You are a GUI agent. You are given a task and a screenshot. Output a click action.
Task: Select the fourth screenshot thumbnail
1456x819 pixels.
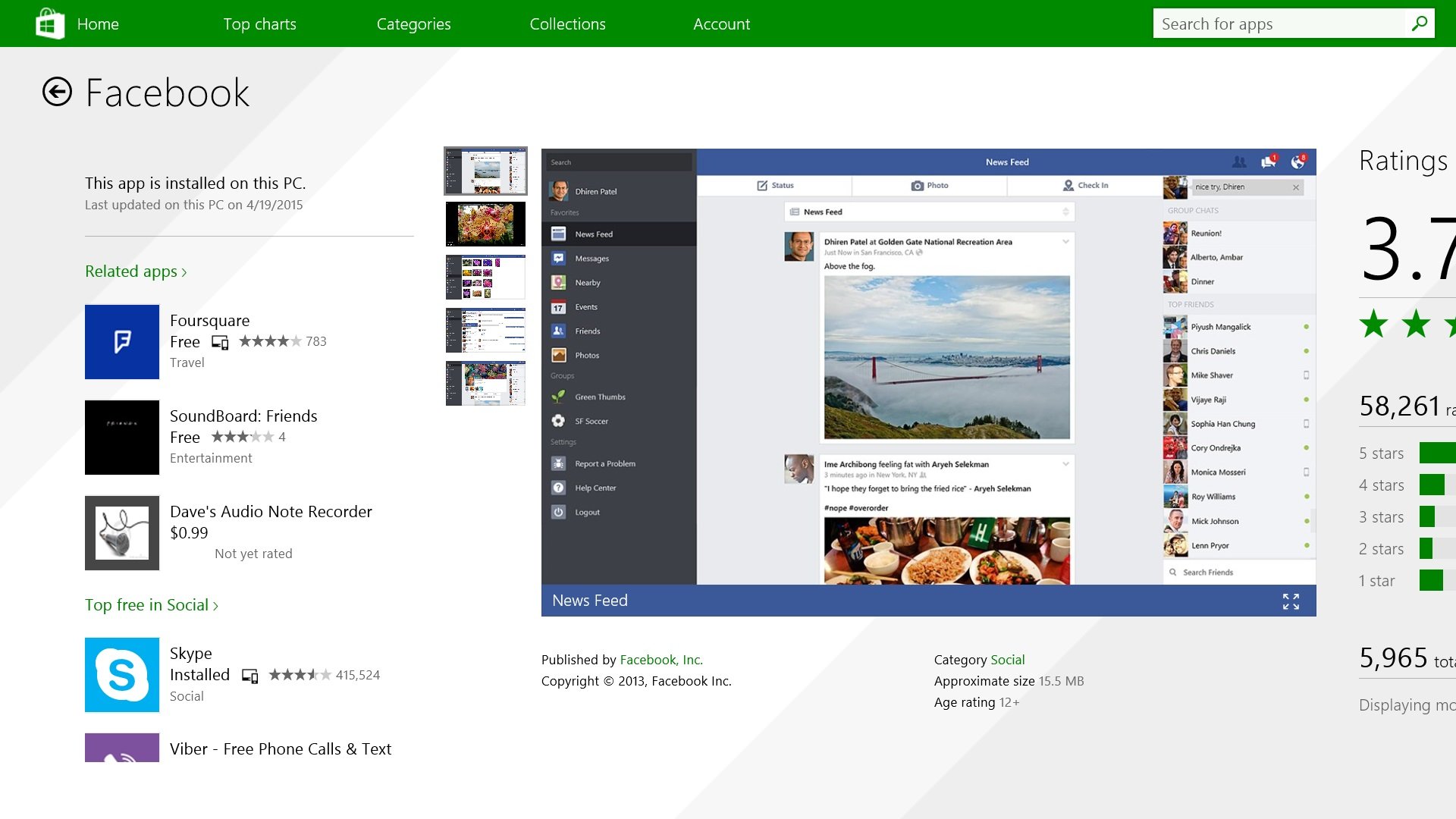(485, 330)
